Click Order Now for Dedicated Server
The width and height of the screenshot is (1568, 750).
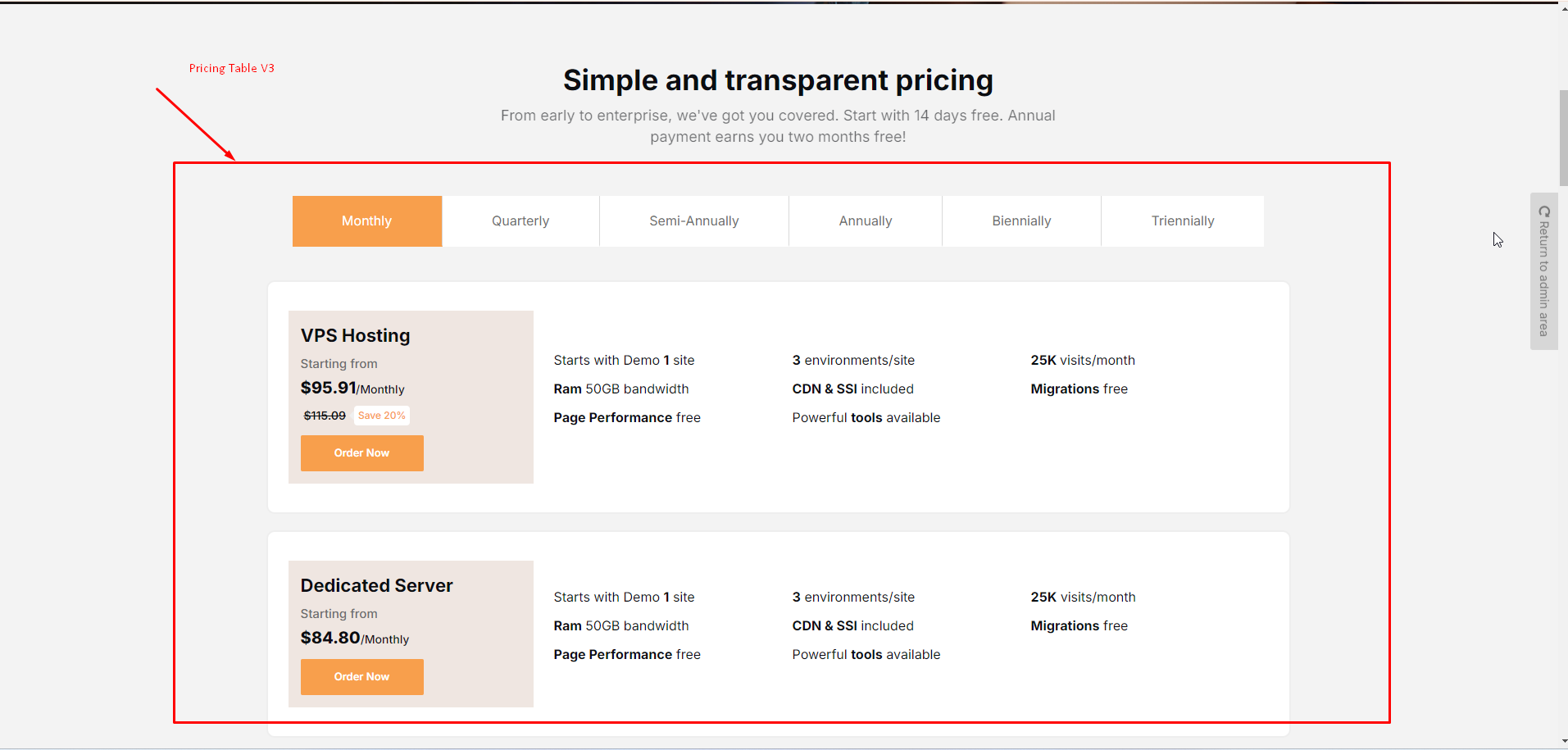coord(361,677)
